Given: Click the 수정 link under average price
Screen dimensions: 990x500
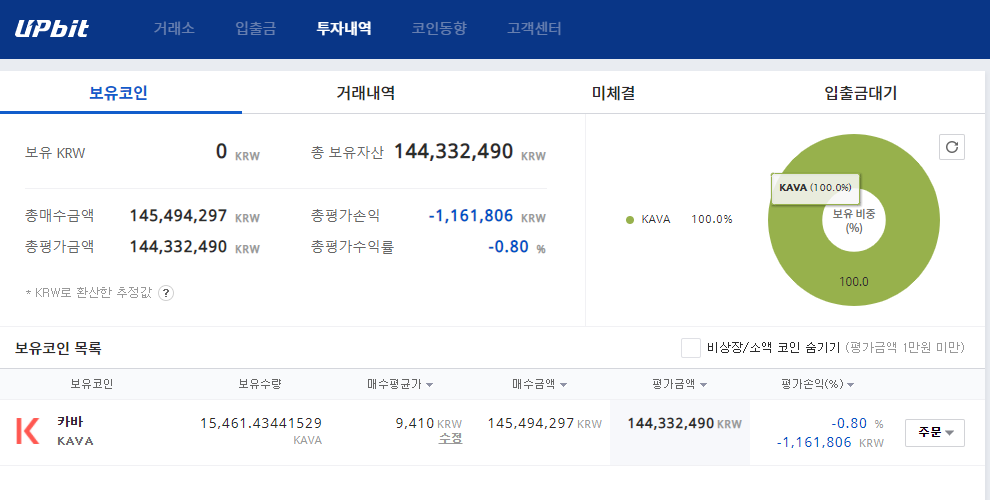Looking at the screenshot, I should [450, 439].
